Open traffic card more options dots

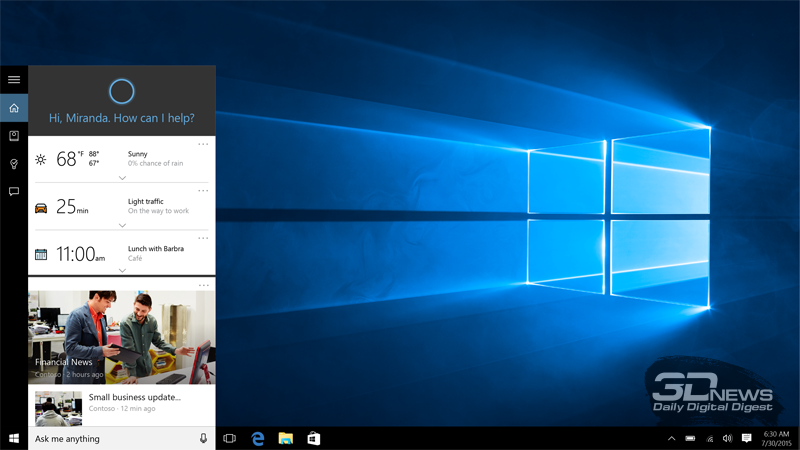click(203, 191)
